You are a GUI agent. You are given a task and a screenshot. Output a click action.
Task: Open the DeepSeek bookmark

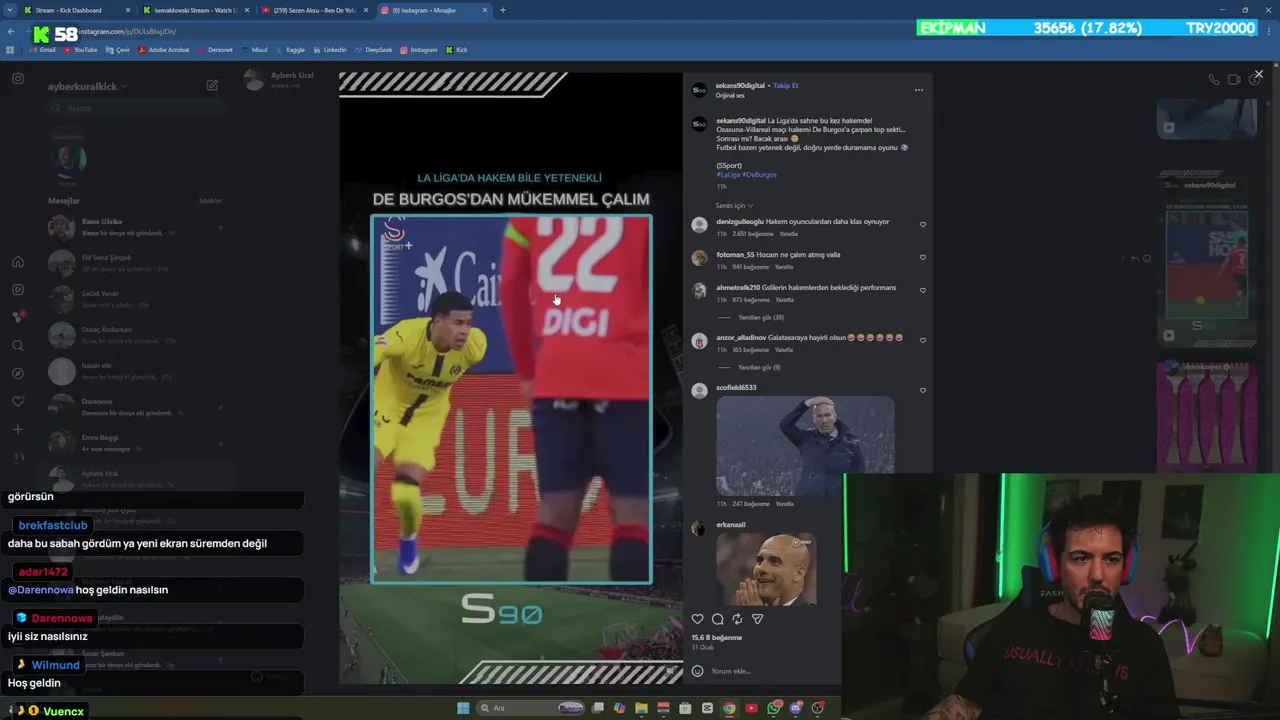pos(373,49)
